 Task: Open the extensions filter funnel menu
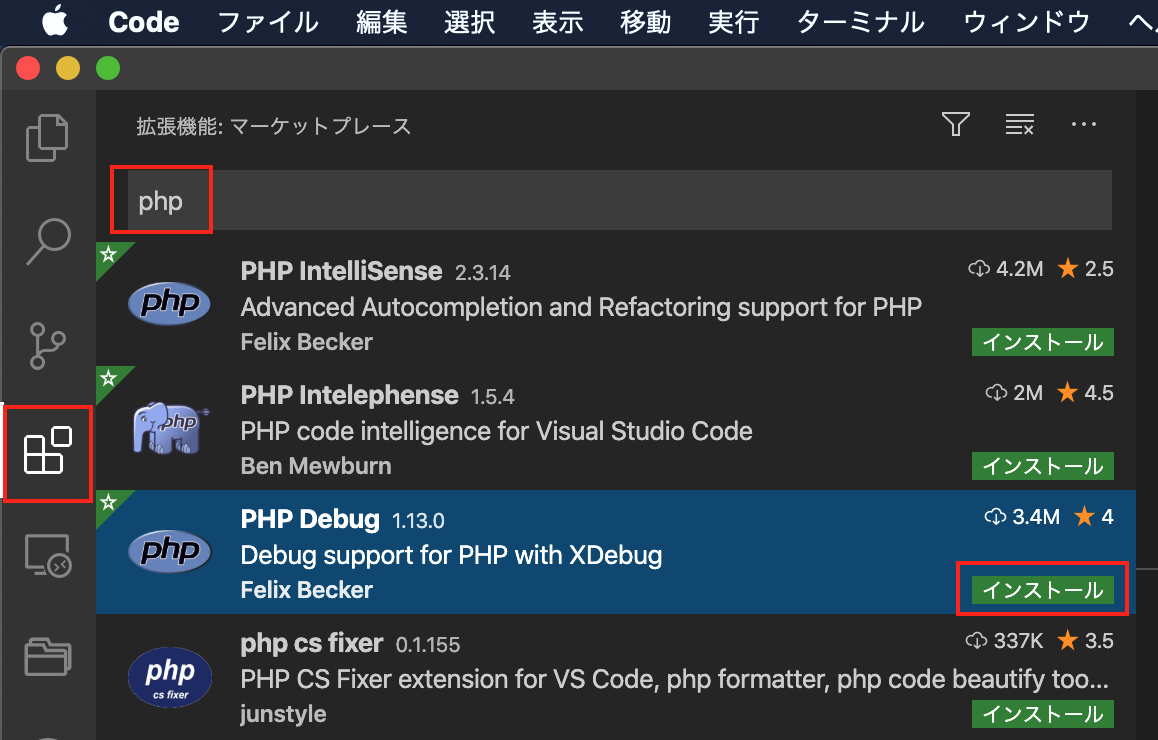click(955, 124)
